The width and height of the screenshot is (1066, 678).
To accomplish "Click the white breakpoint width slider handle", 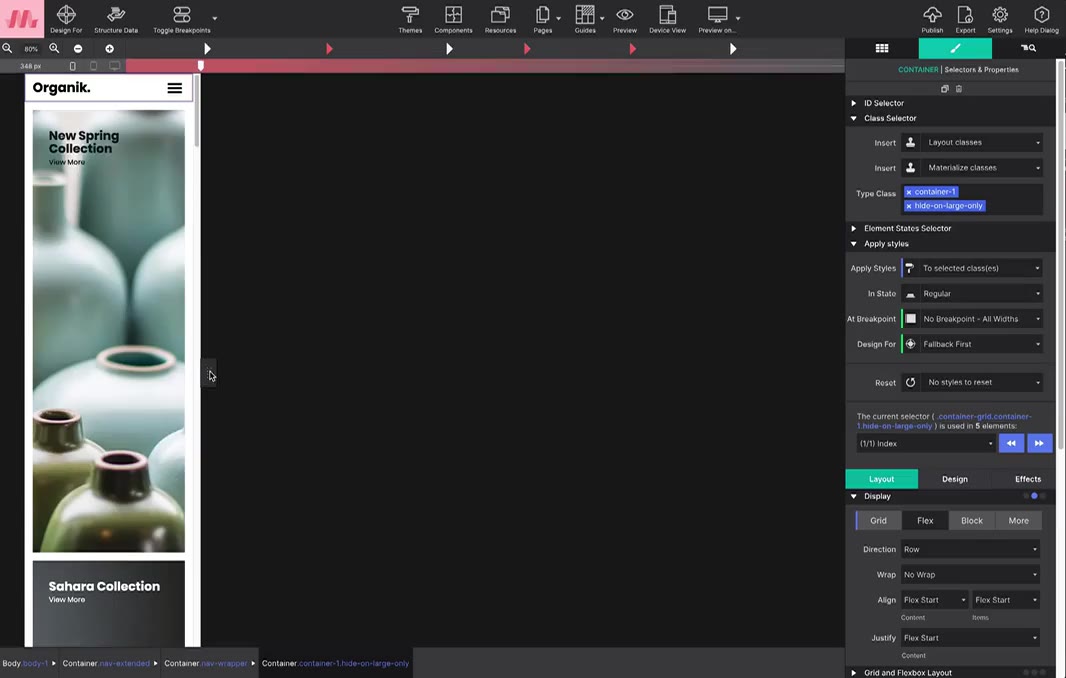I will pyautogui.click(x=201, y=65).
